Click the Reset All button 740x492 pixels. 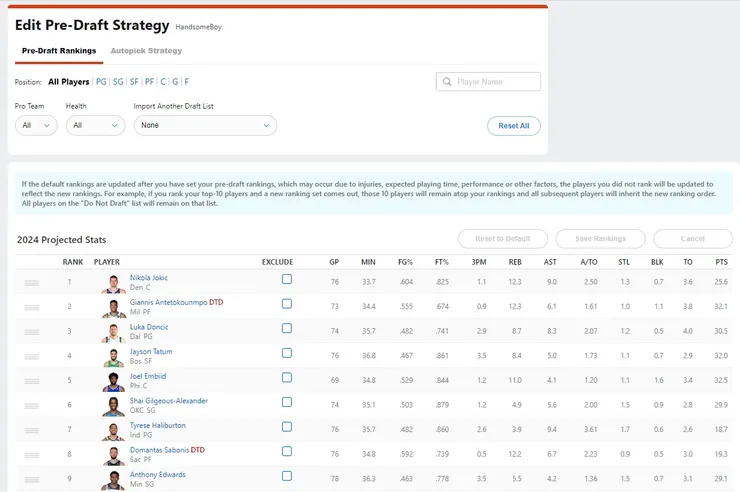[x=513, y=126]
